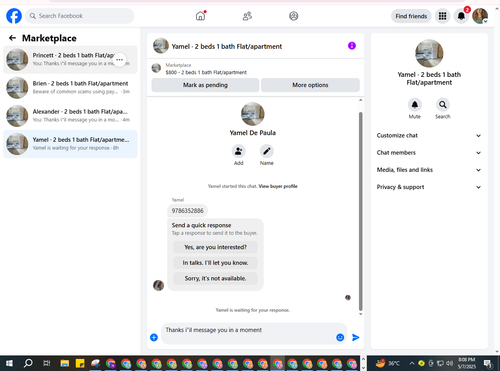Viewport: 500px width, 371px height.
Task: Click Yamel De Paula profile picture in chat
Action: click(x=253, y=114)
